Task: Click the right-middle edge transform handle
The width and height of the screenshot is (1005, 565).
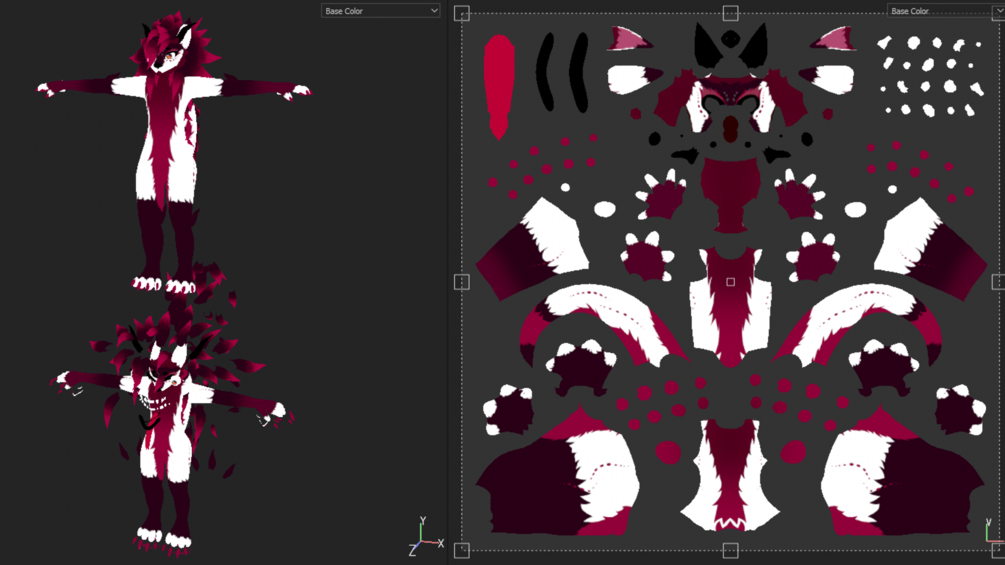Action: pos(998,282)
